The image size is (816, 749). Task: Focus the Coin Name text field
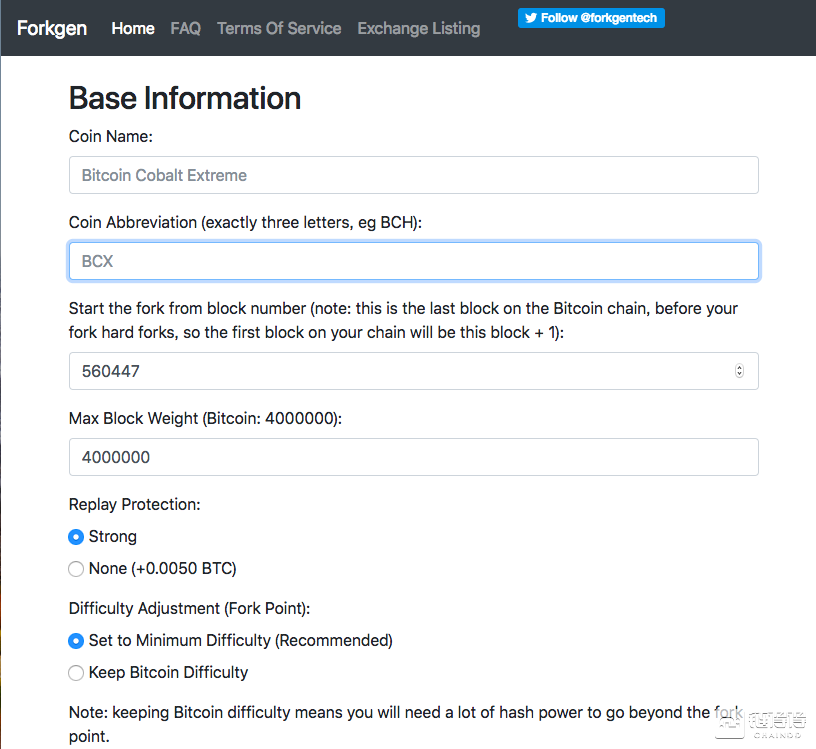pos(413,175)
